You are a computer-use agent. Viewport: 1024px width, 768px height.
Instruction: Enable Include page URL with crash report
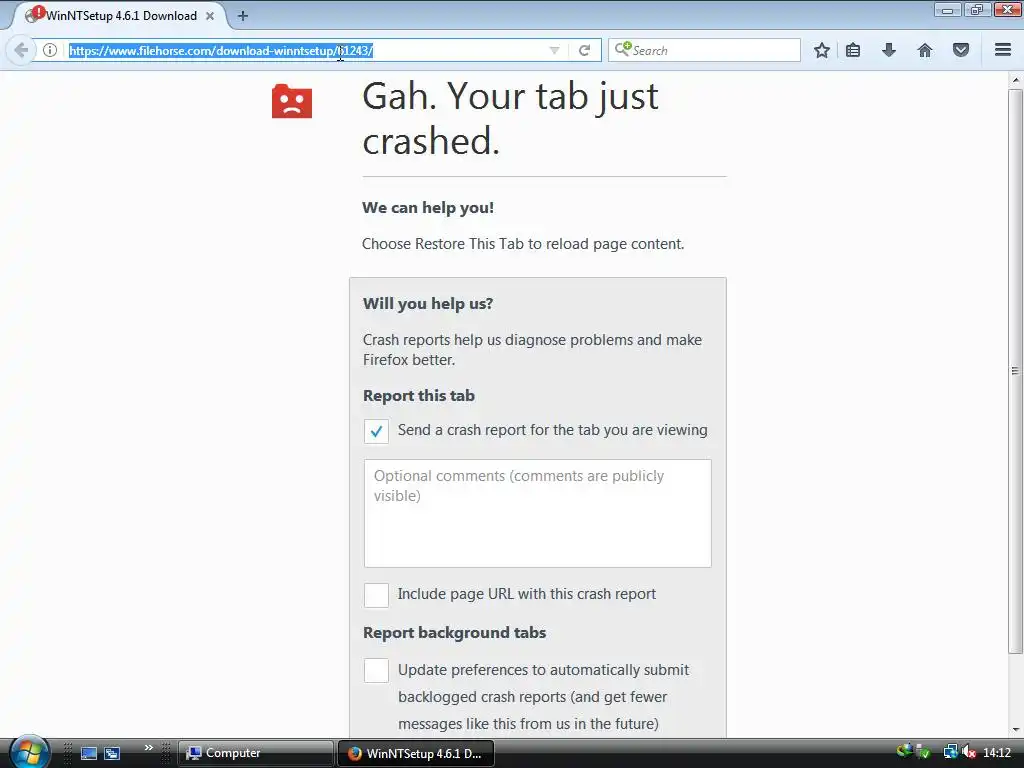[376, 595]
